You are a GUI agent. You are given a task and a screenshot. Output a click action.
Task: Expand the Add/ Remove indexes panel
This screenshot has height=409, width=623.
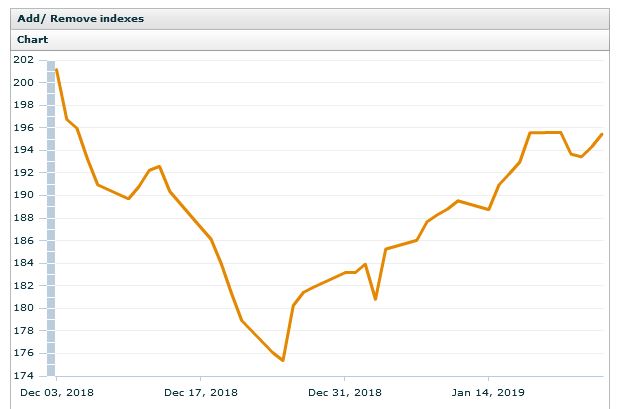[310, 19]
